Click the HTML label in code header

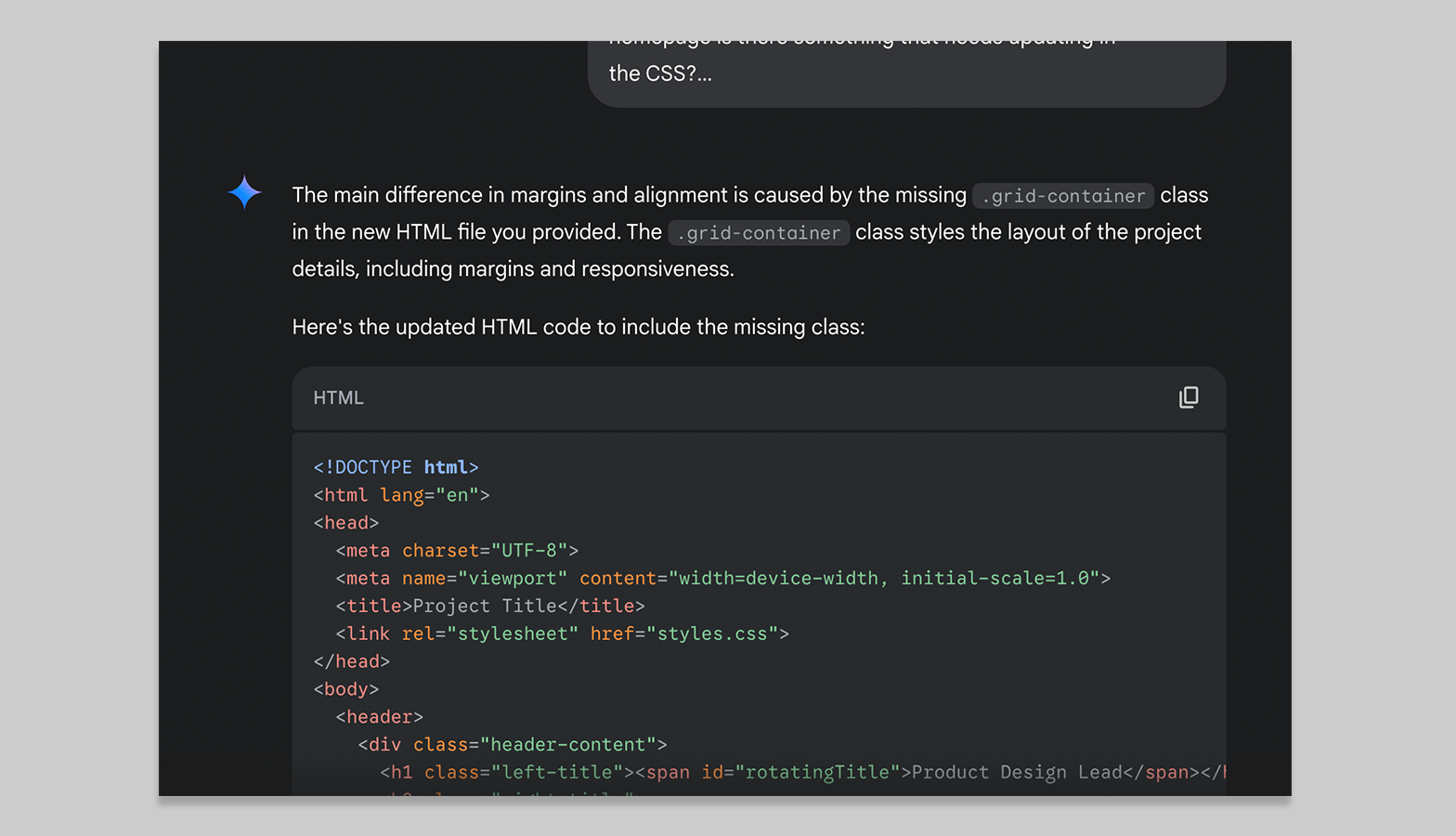pyautogui.click(x=338, y=398)
